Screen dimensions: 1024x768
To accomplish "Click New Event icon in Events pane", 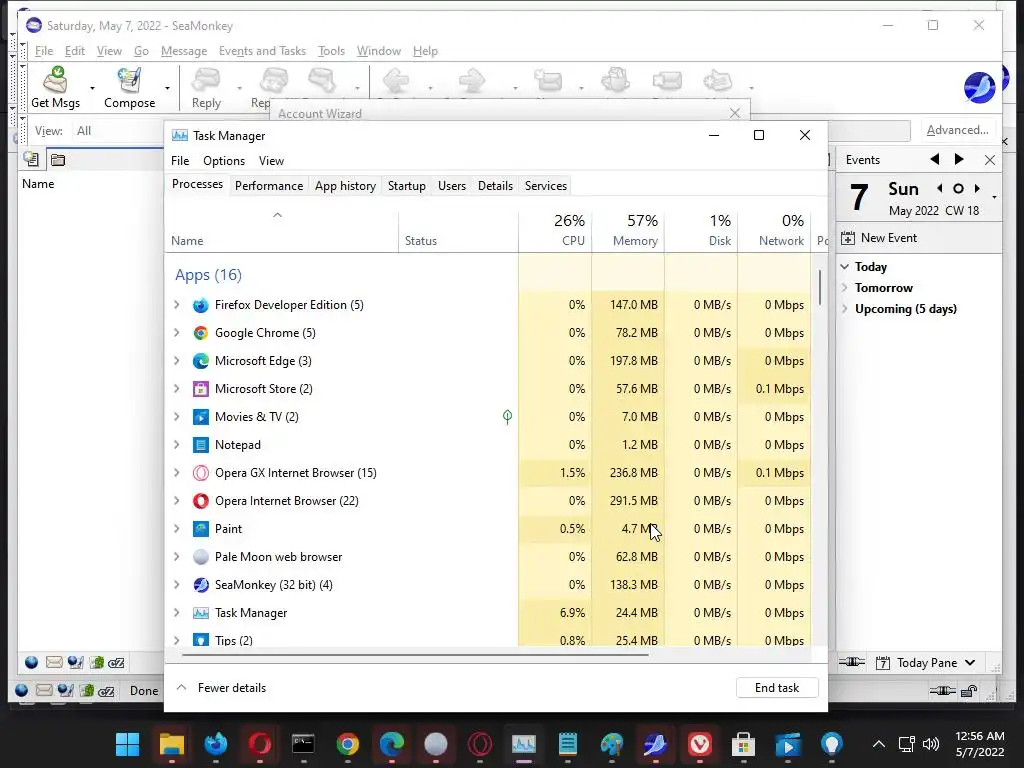I will point(848,238).
